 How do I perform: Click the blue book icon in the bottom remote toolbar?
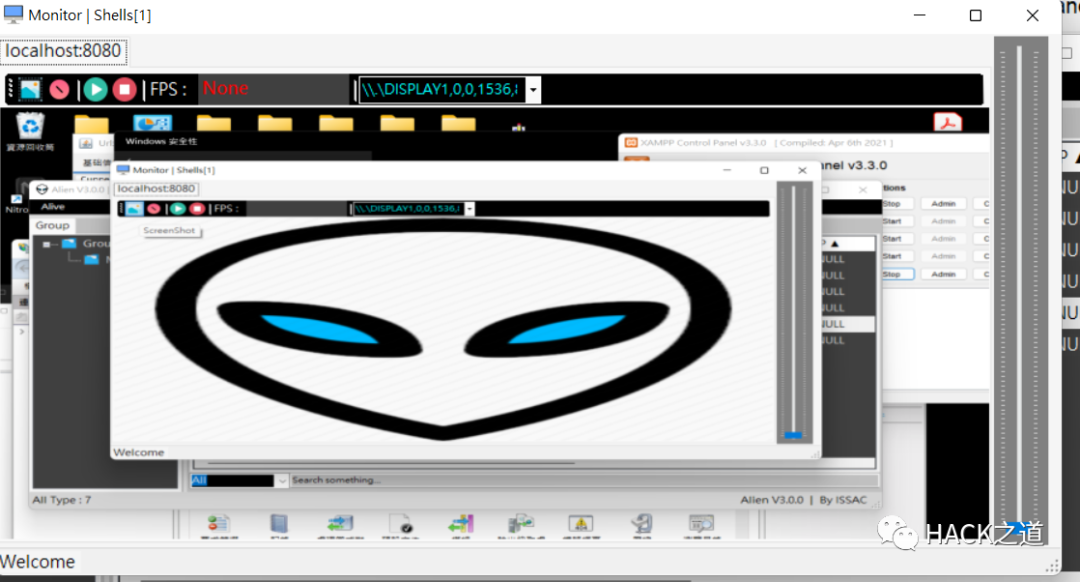(279, 525)
